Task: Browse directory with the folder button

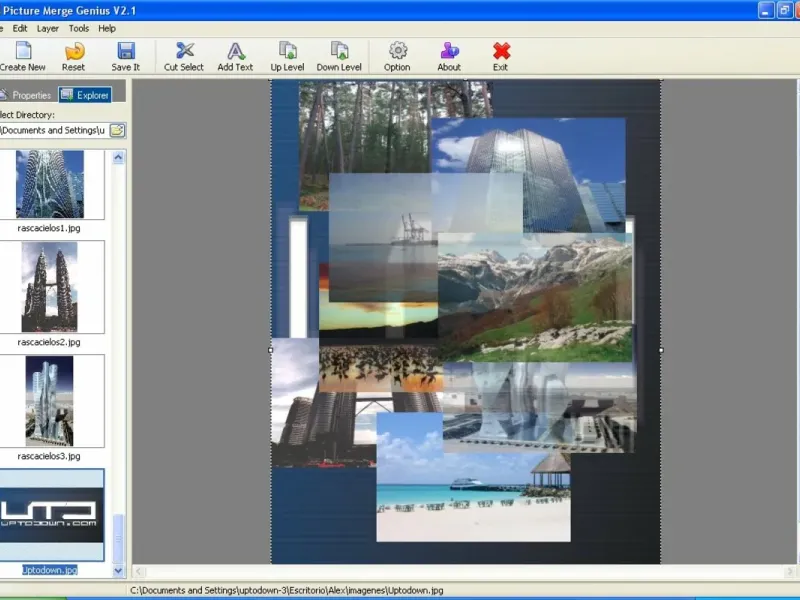Action: (x=117, y=130)
